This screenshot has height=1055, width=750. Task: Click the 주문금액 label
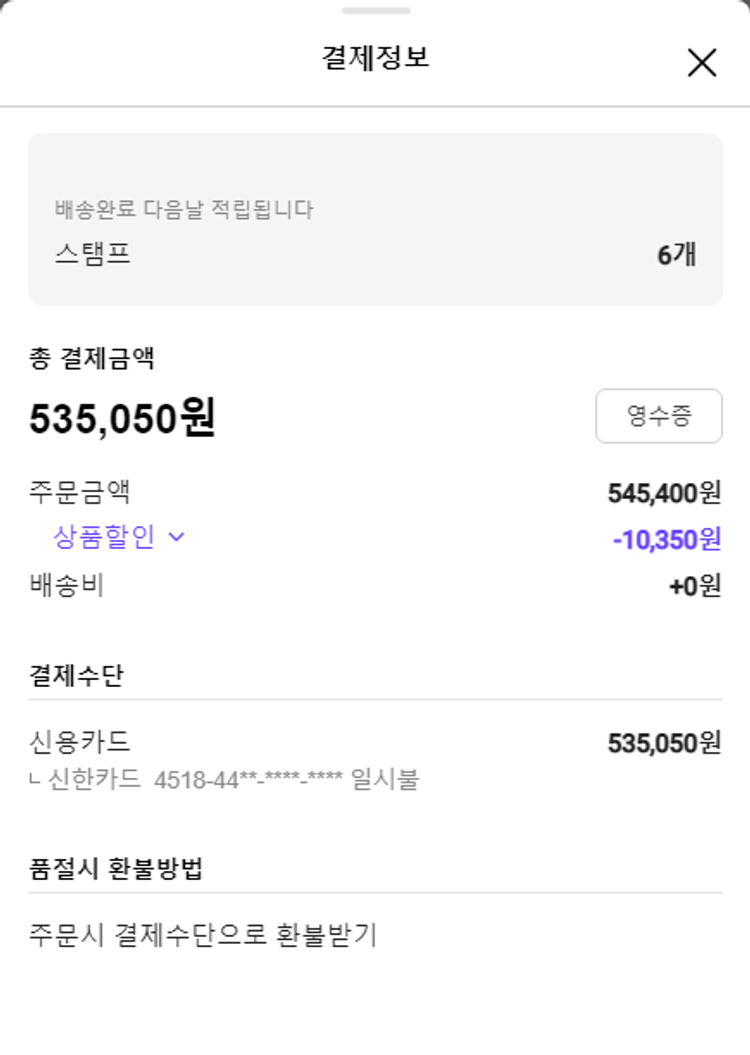[x=80, y=492]
